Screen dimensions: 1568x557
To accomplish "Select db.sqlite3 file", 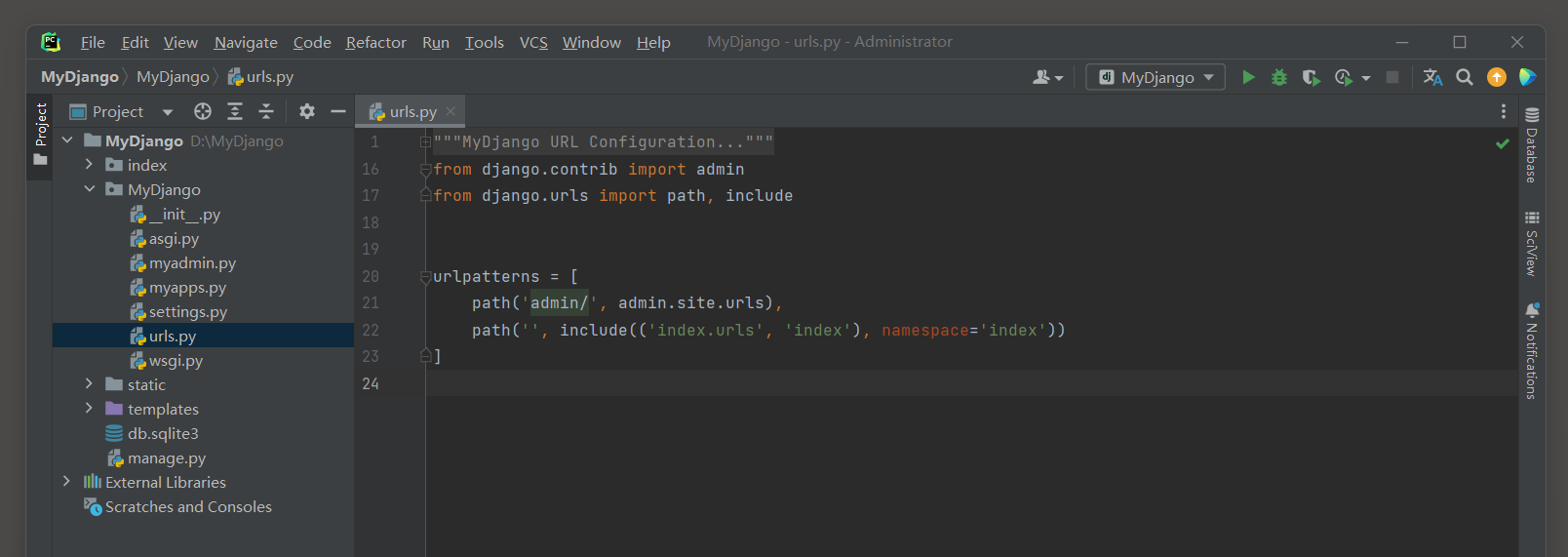I will (152, 433).
